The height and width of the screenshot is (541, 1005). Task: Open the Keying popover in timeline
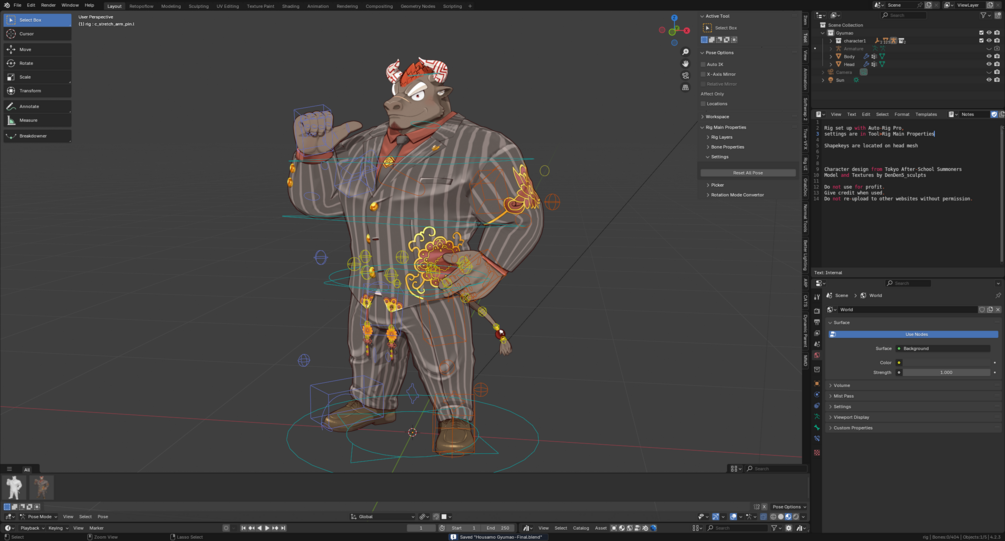[58, 528]
